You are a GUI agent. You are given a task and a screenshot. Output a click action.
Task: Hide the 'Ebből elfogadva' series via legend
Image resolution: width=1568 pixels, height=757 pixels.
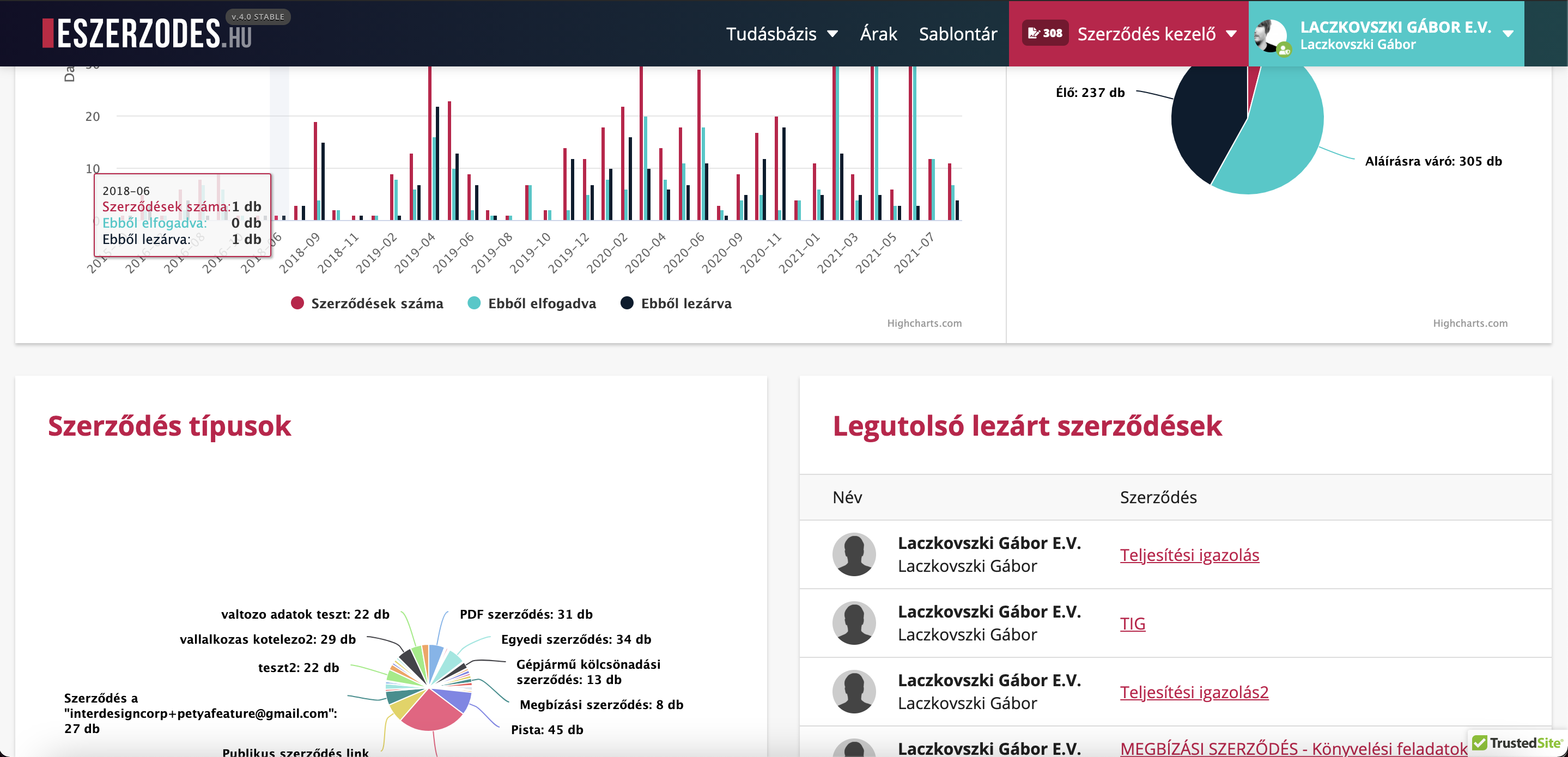click(x=533, y=303)
